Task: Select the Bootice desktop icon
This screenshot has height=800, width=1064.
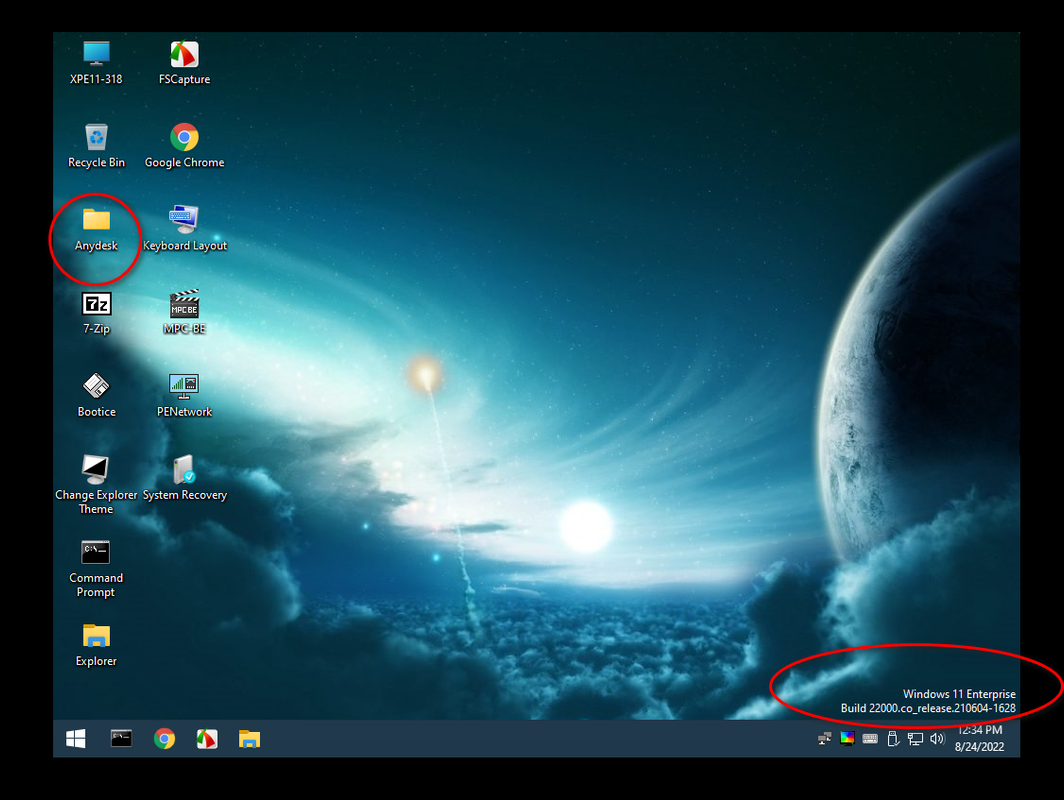Action: click(96, 396)
